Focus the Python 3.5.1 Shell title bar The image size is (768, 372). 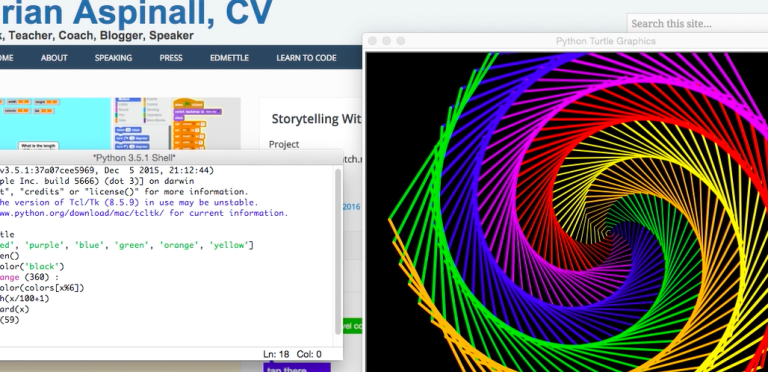pos(171,158)
